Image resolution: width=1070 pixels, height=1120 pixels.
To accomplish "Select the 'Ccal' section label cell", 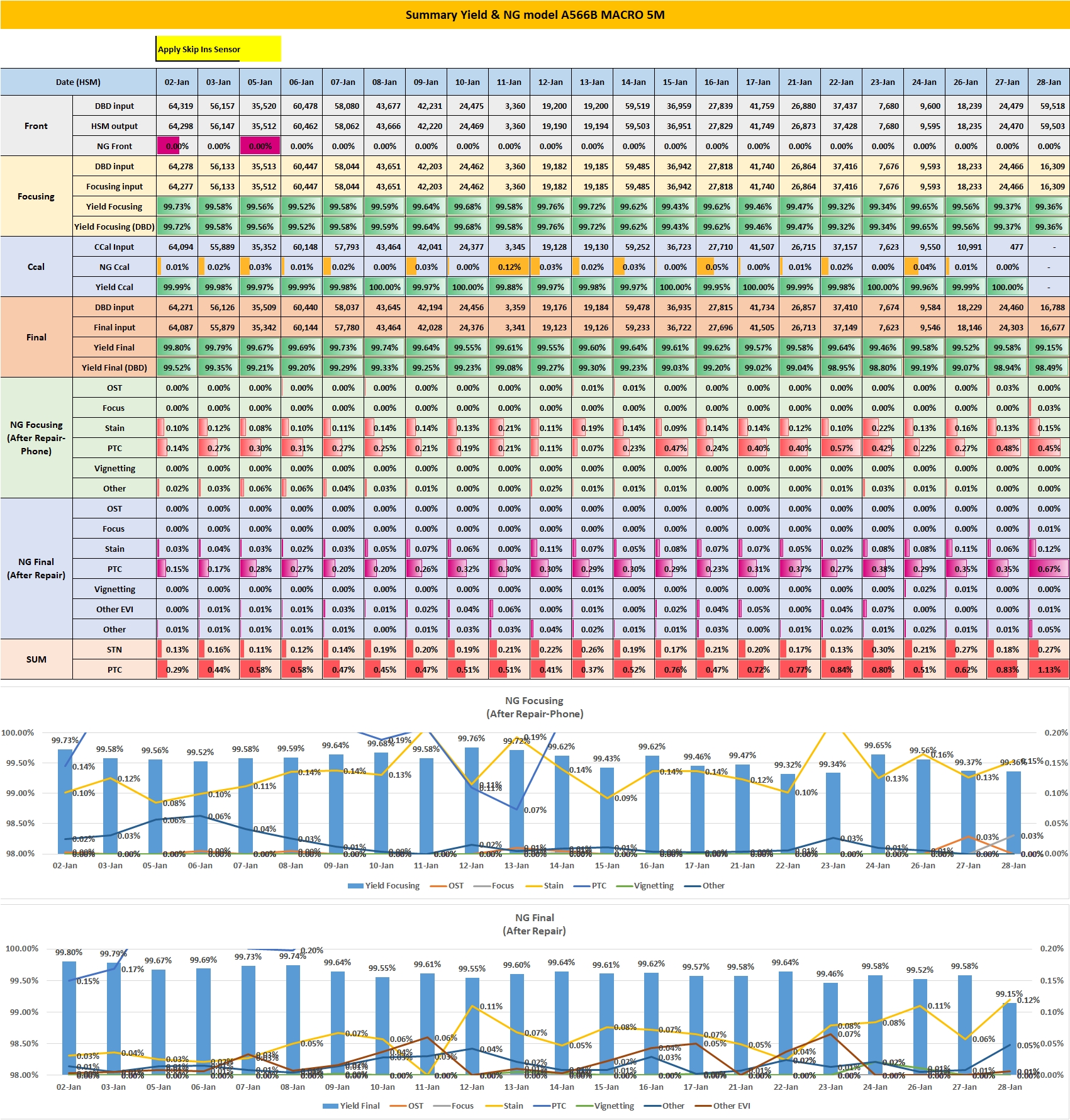I will coord(36,267).
